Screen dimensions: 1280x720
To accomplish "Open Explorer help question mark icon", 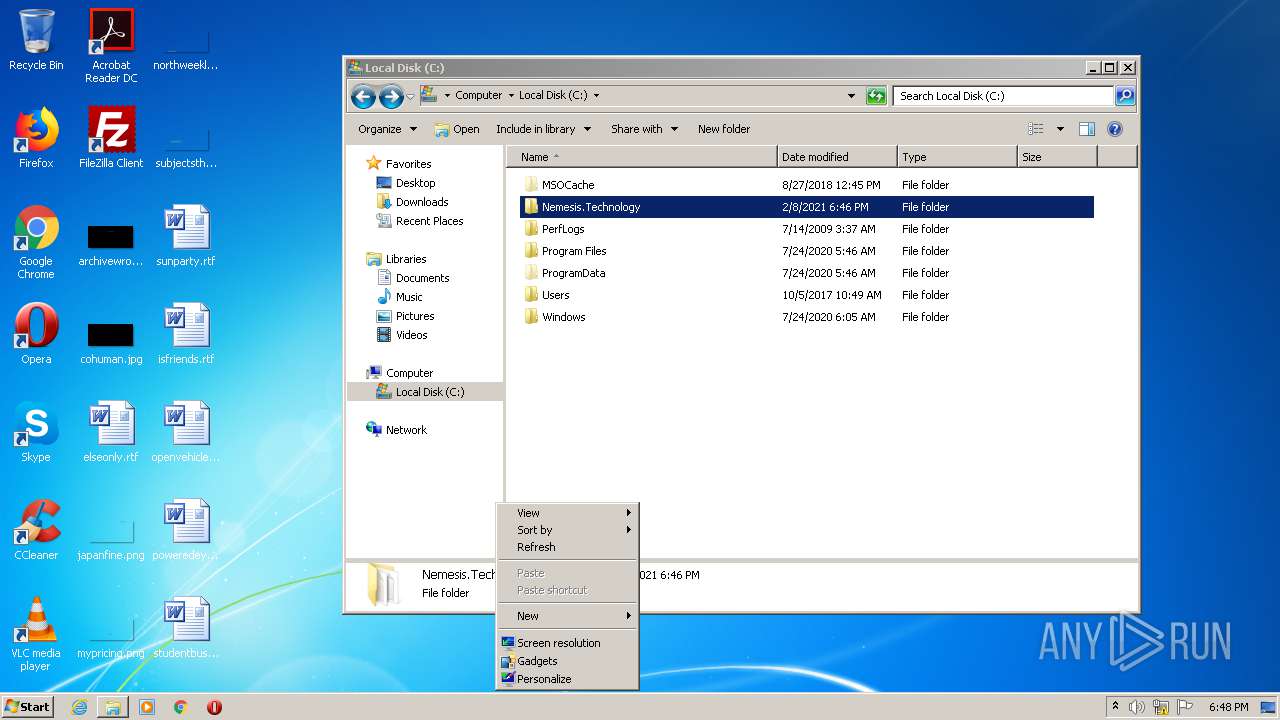I will [x=1115, y=129].
